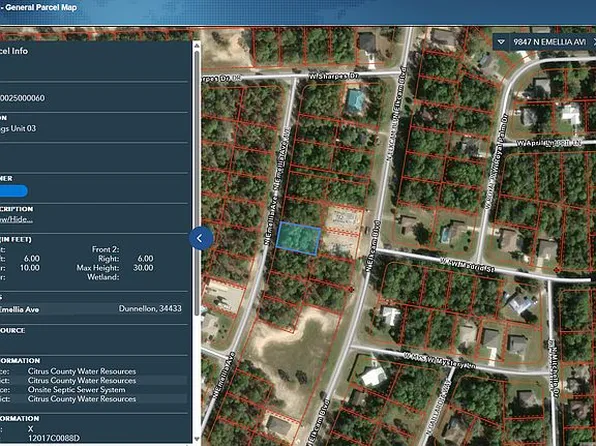Click the 'Front 2:' label
Image resolution: width=596 pixels, height=446 pixels.
[x=105, y=249]
